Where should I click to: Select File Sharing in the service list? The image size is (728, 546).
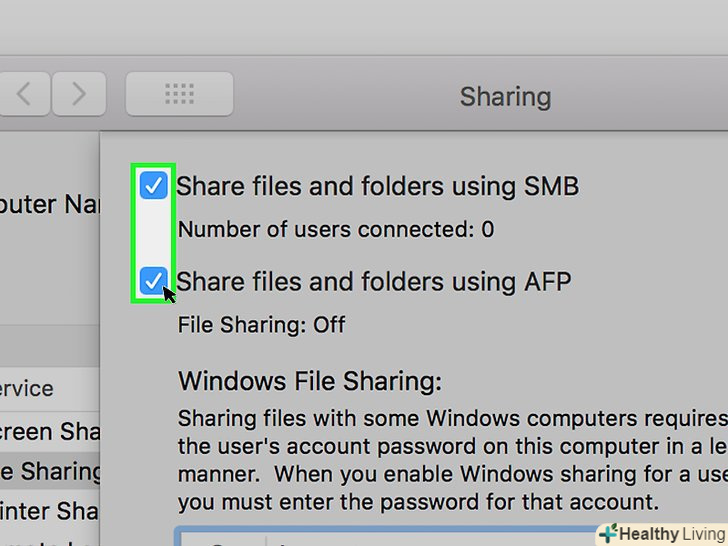coord(50,470)
